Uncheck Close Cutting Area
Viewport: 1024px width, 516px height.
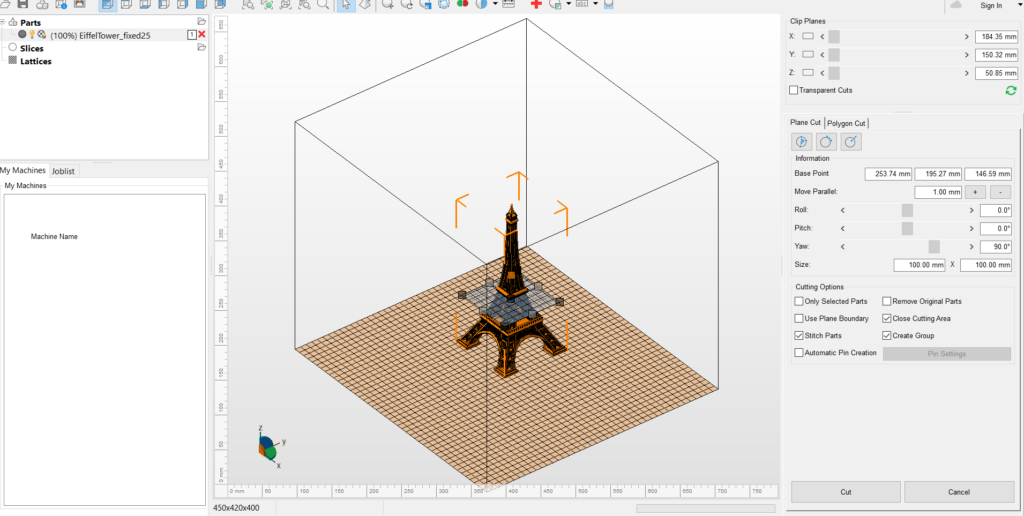point(887,319)
